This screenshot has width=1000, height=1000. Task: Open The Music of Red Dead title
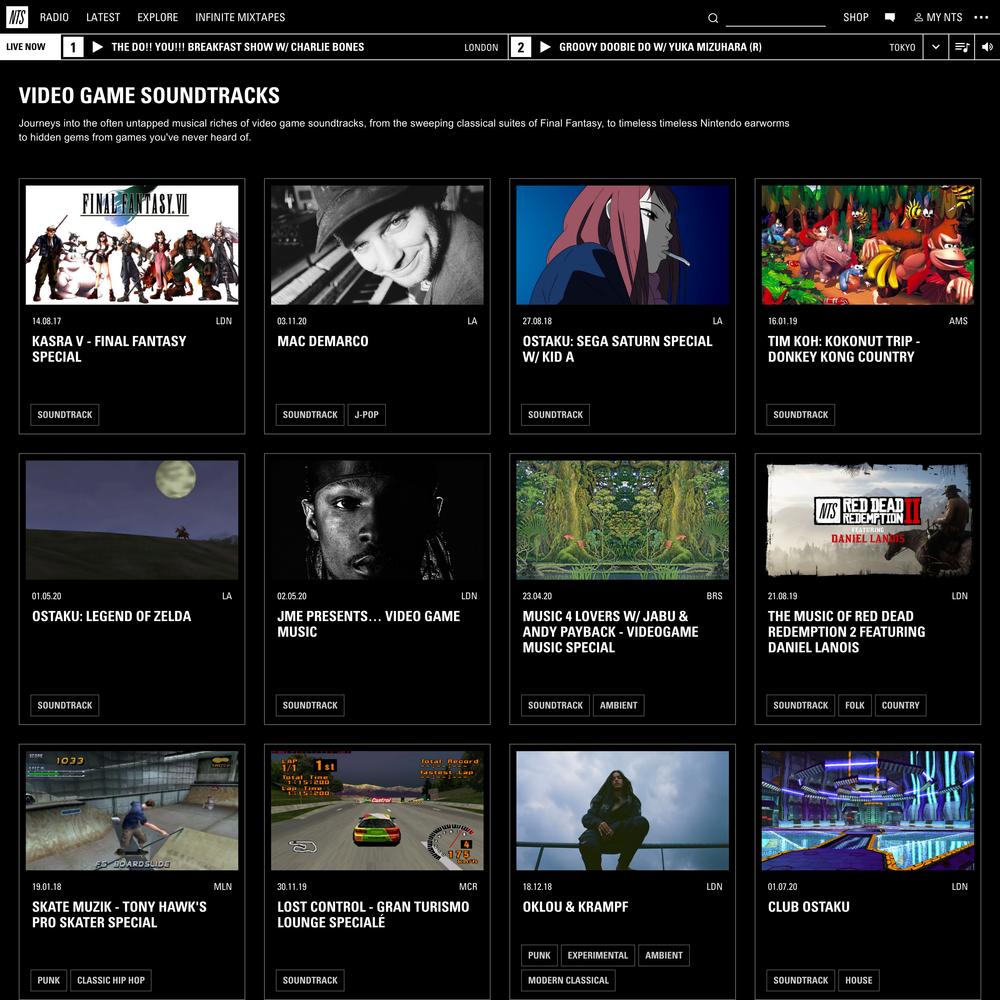coord(846,631)
